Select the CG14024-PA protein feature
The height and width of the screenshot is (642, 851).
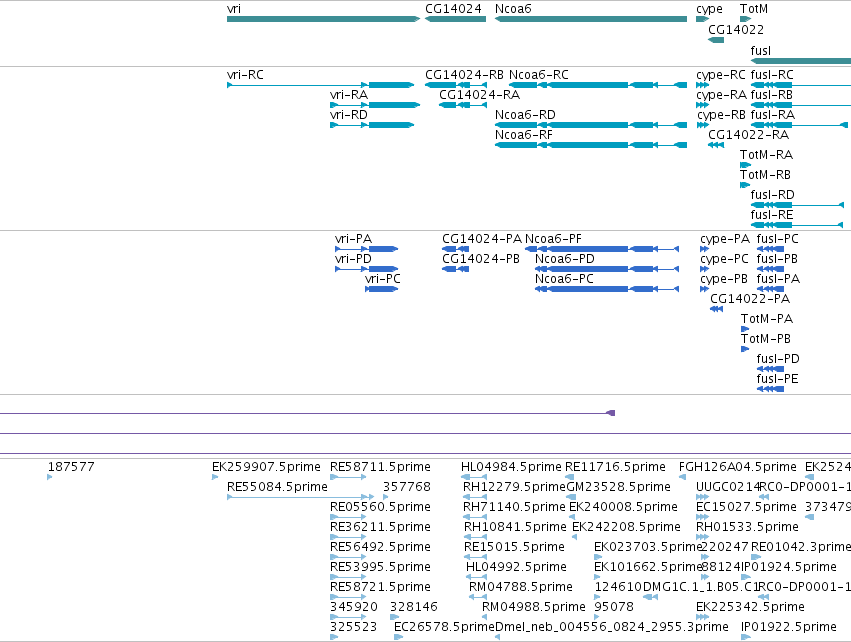pyautogui.click(x=455, y=249)
